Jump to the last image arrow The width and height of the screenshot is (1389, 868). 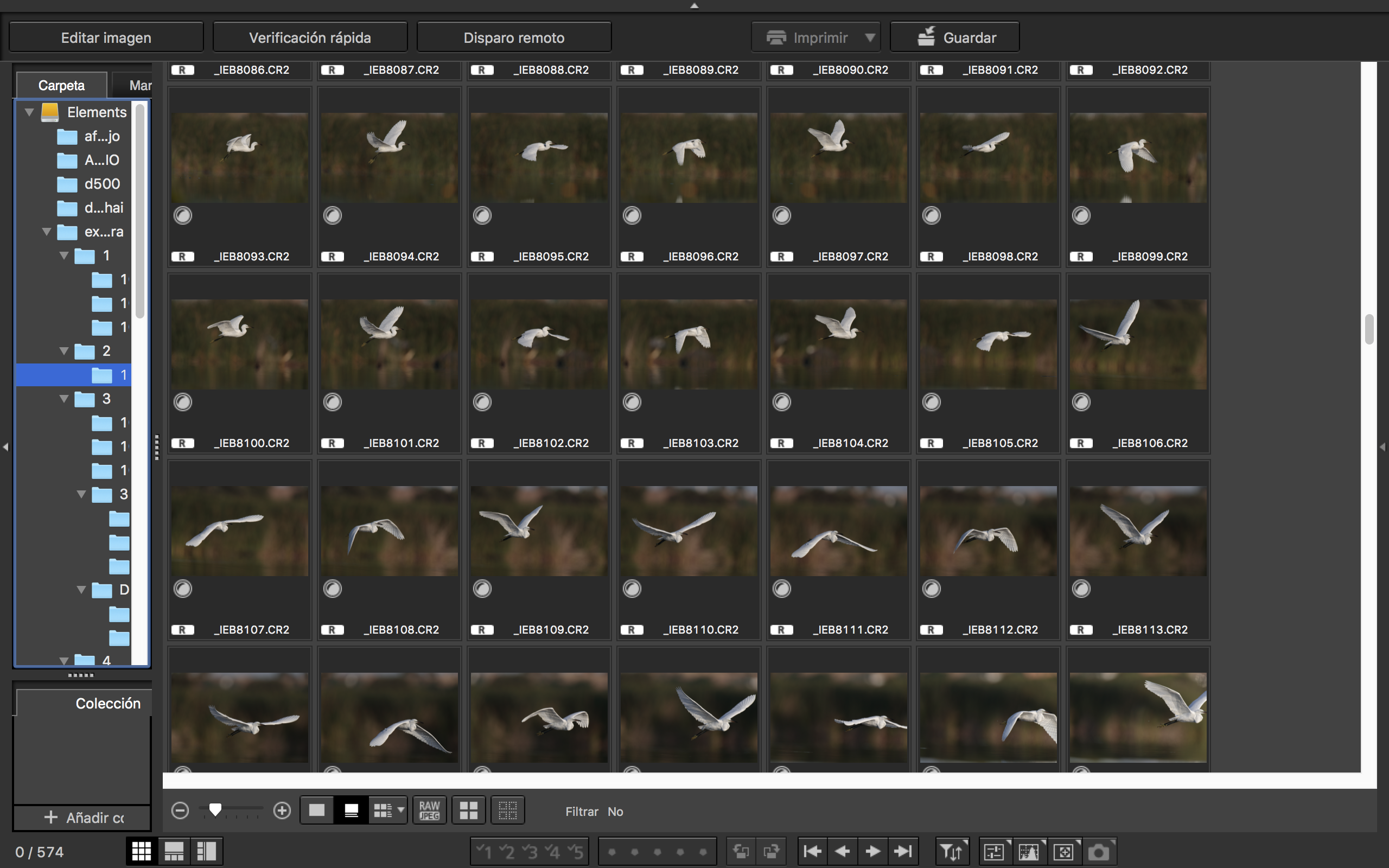click(x=903, y=851)
